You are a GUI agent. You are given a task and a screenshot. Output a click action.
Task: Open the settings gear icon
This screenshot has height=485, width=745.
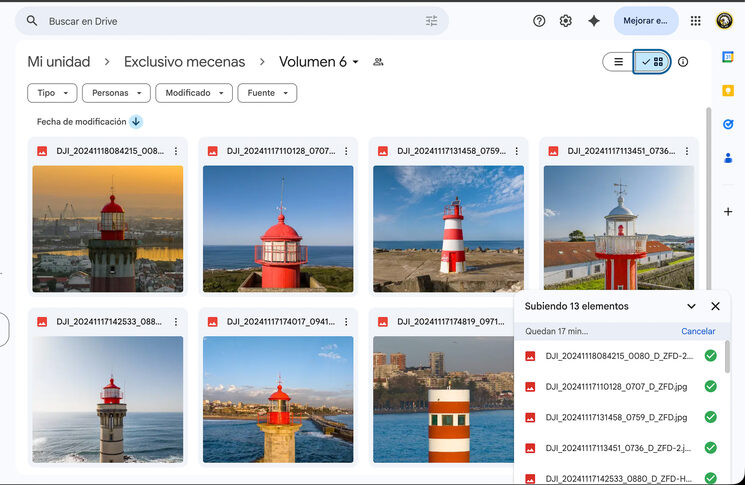566,21
